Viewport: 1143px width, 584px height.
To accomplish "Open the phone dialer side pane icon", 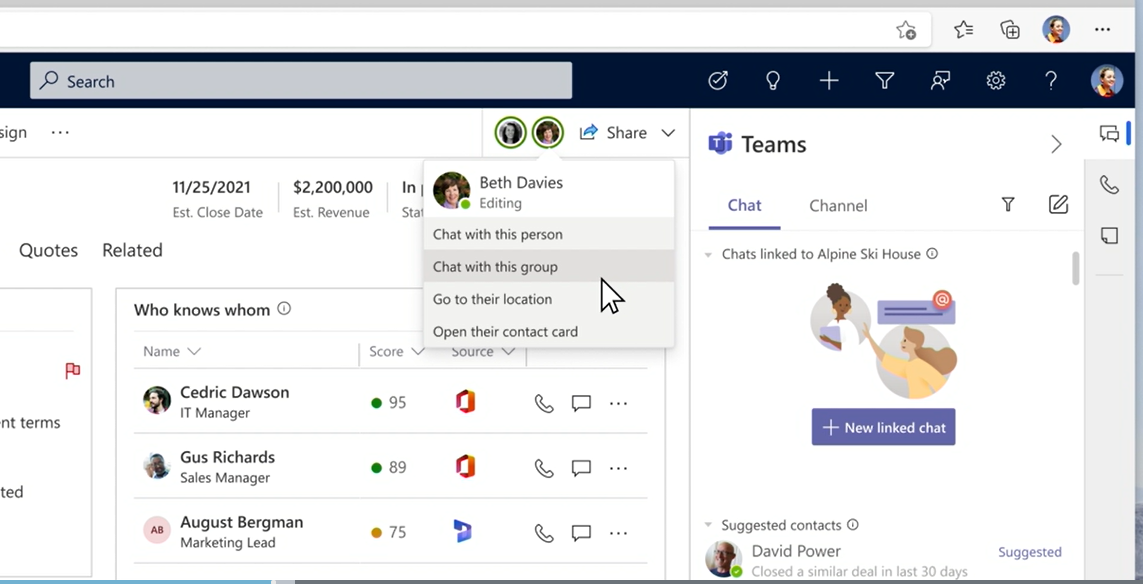I will point(1109,184).
